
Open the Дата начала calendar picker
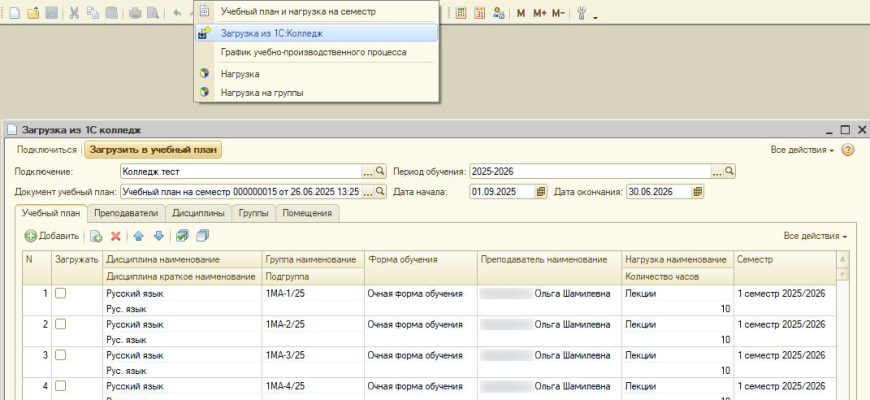[541, 192]
